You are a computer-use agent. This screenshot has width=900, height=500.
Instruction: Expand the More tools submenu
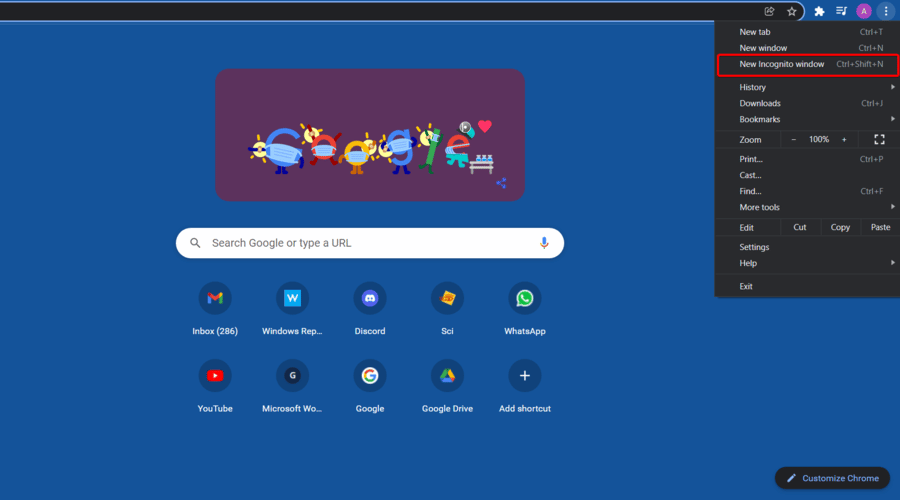coord(807,207)
